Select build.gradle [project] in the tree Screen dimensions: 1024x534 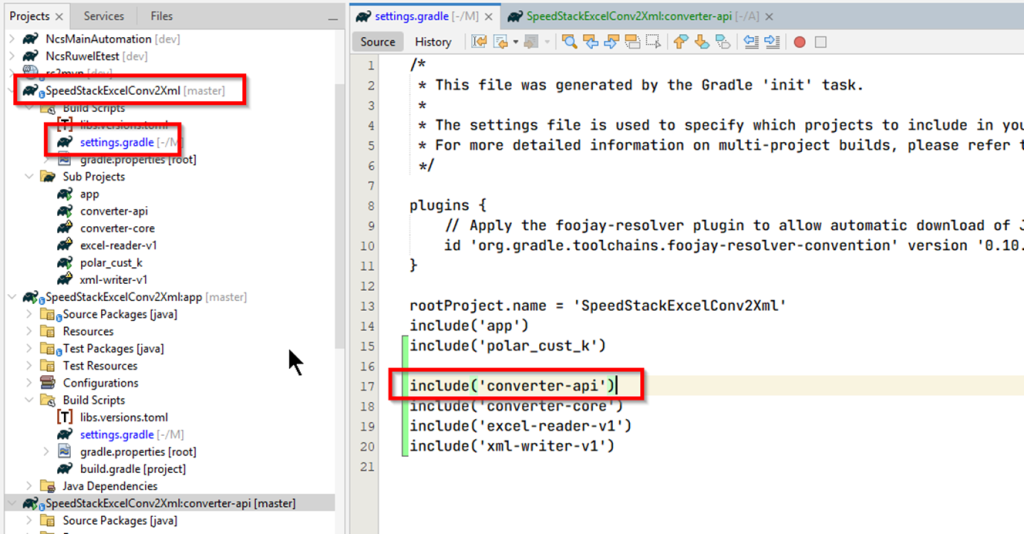(x=133, y=469)
